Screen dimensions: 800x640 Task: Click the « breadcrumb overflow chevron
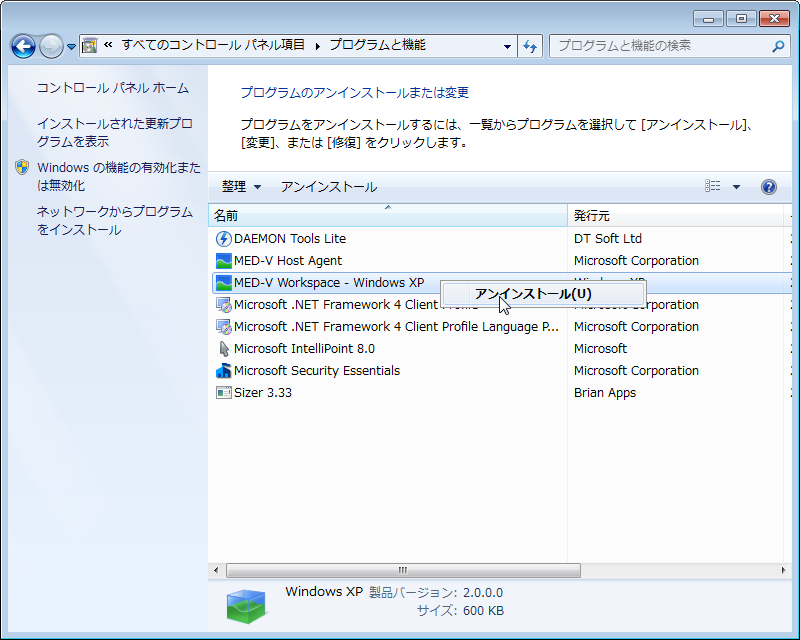coord(108,45)
